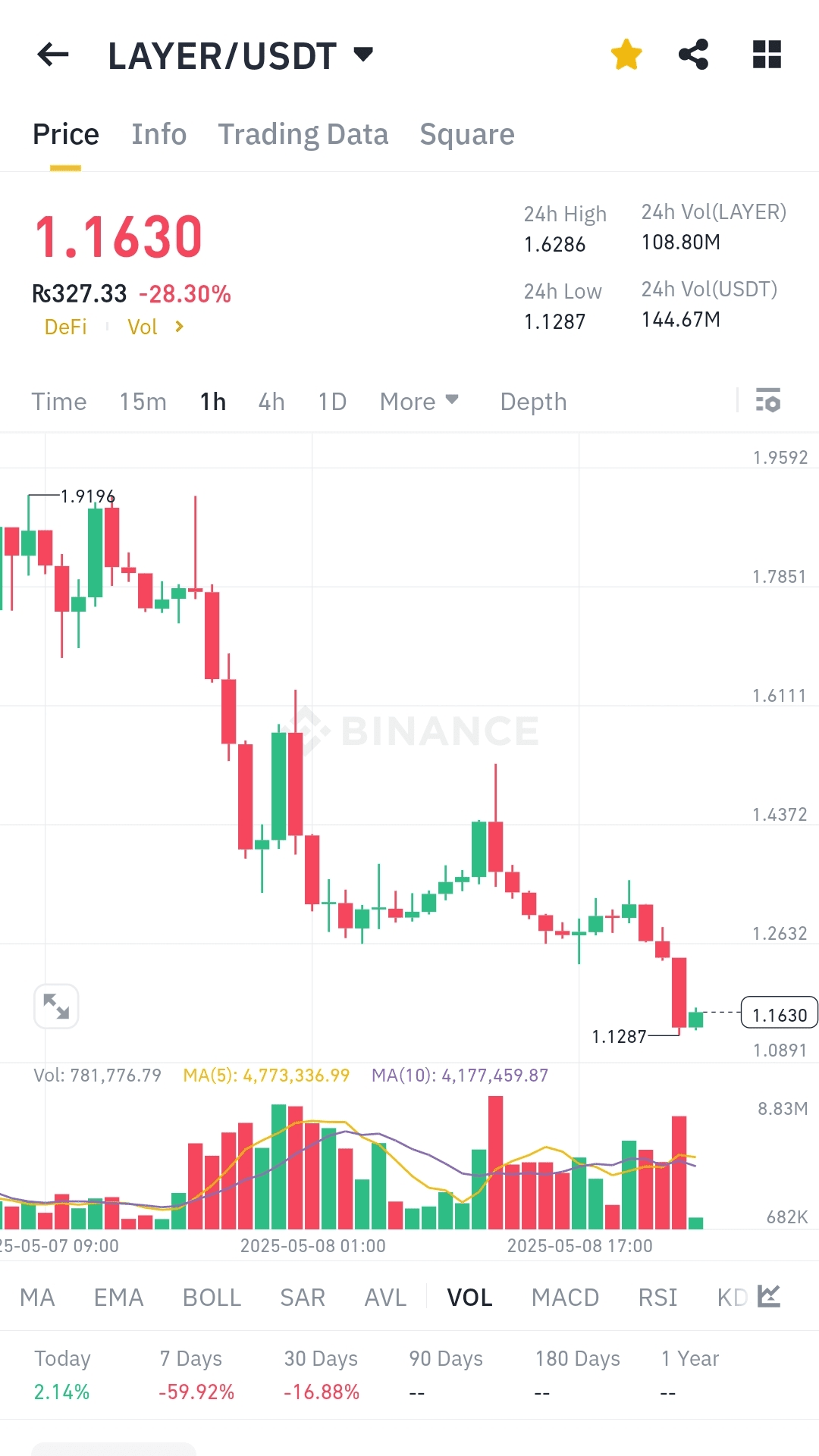Toggle the favorite star for LAYER/USDT
Screen dimensions: 819x1456
click(x=626, y=55)
